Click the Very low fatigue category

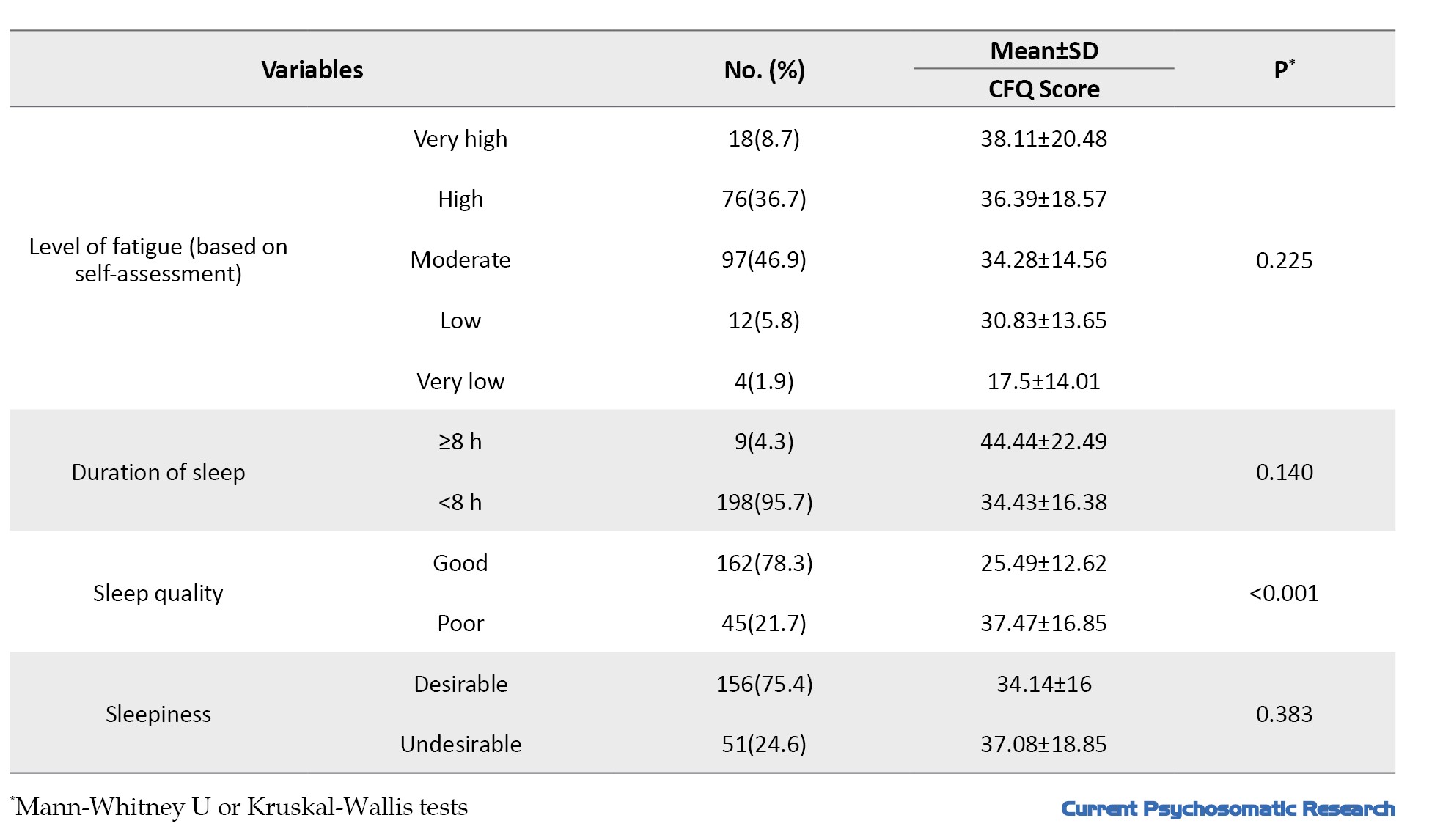[x=460, y=382]
